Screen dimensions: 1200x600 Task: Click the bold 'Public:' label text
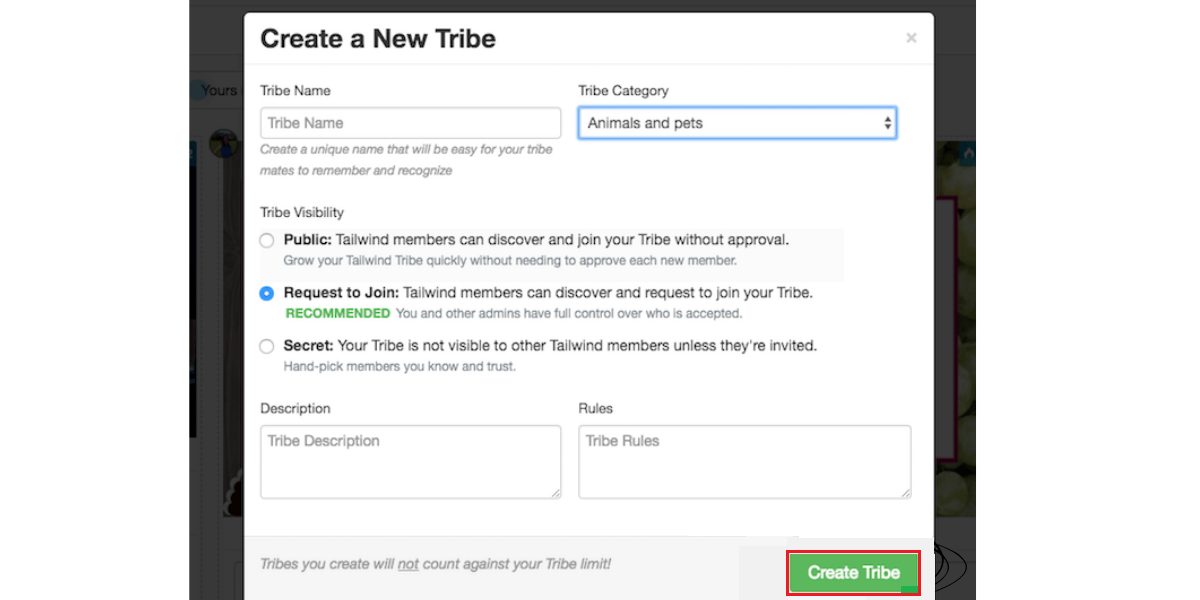[307, 240]
